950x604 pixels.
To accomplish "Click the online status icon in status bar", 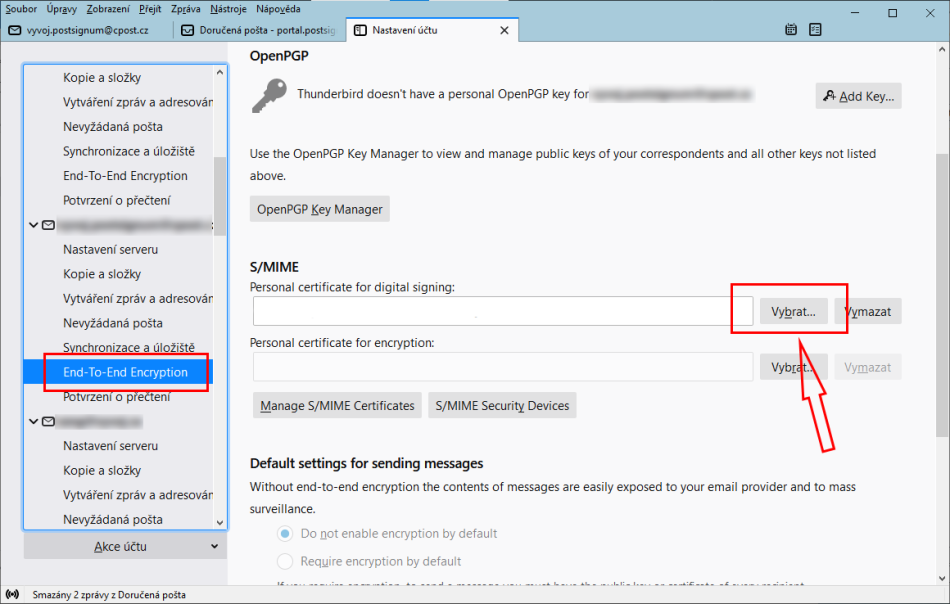I will (12, 595).
